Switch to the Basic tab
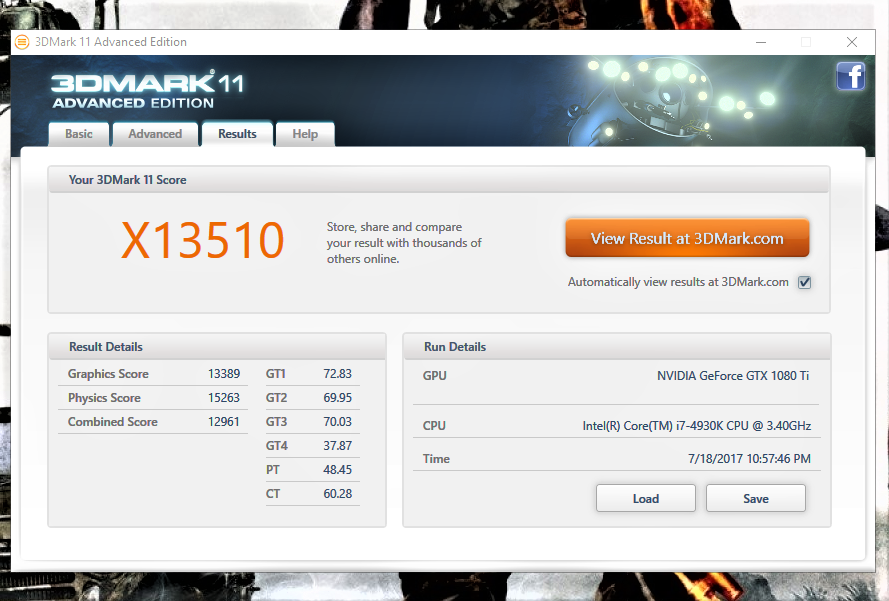 (x=79, y=134)
